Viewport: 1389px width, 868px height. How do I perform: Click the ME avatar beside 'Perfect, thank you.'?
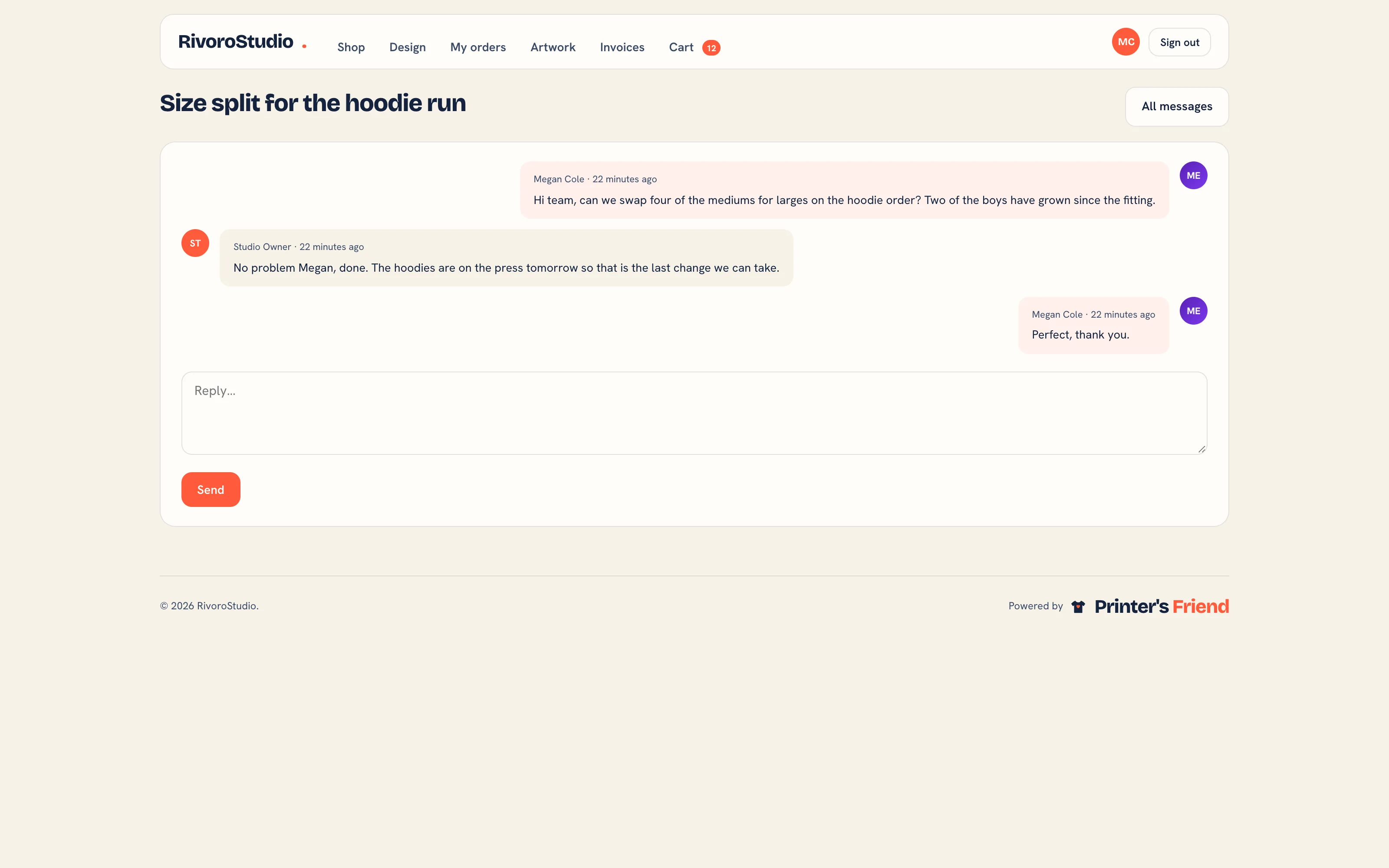(x=1193, y=311)
